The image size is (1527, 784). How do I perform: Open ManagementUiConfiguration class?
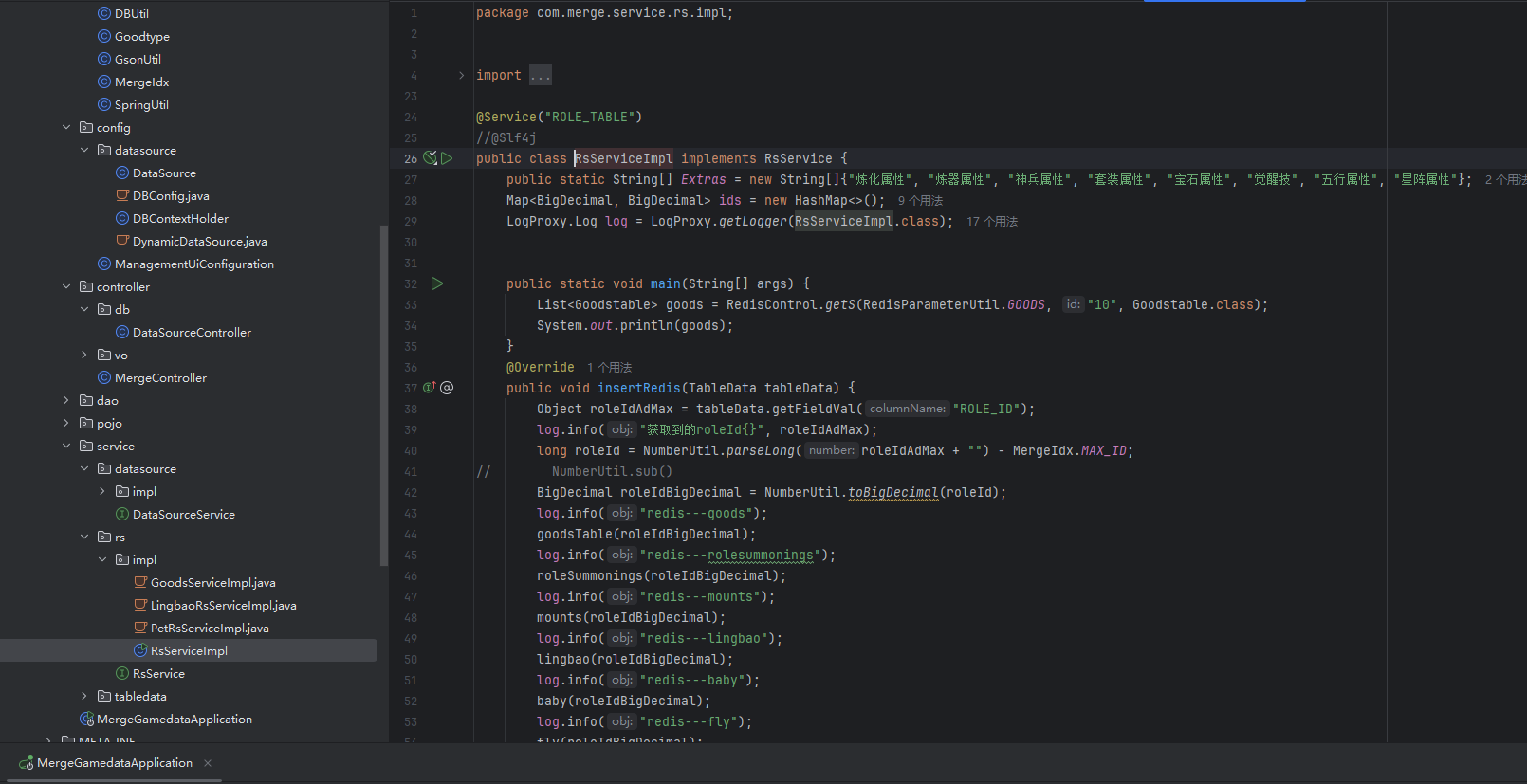[x=193, y=264]
